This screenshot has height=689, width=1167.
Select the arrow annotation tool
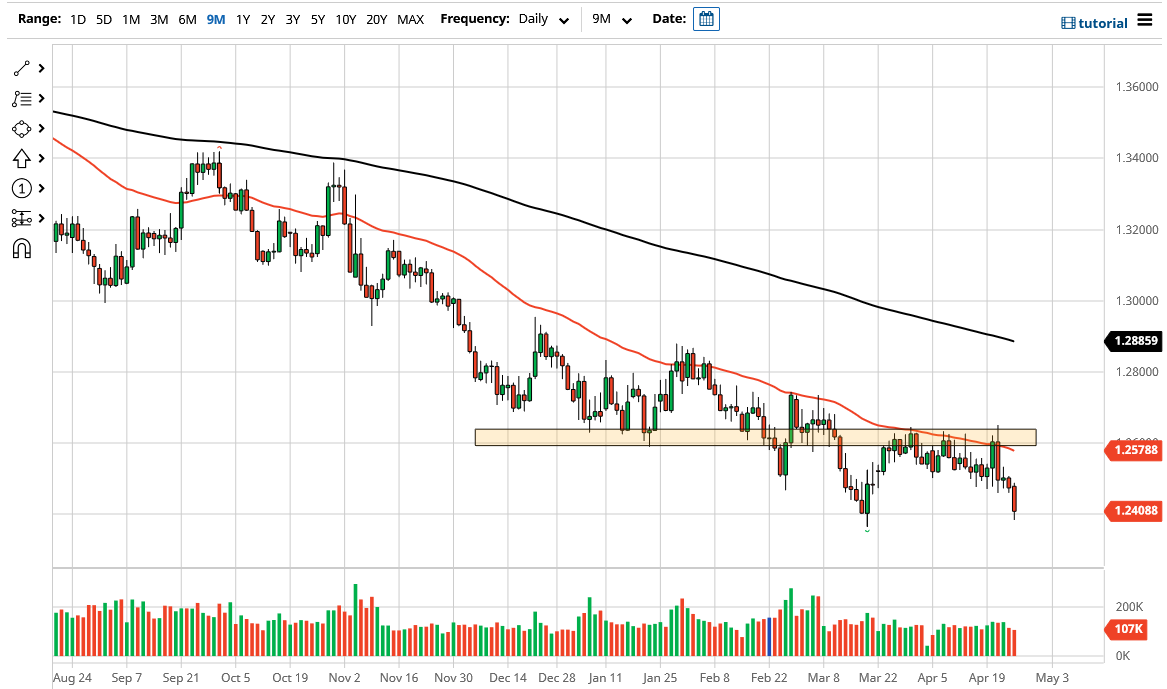[x=21, y=158]
